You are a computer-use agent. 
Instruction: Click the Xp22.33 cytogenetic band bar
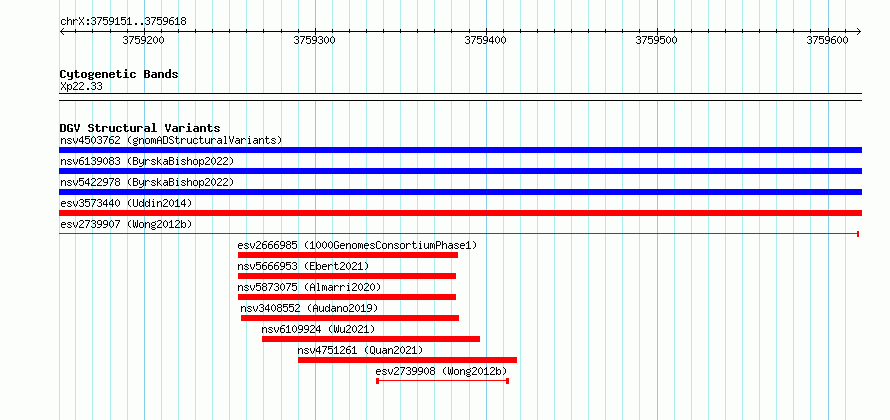point(460,97)
